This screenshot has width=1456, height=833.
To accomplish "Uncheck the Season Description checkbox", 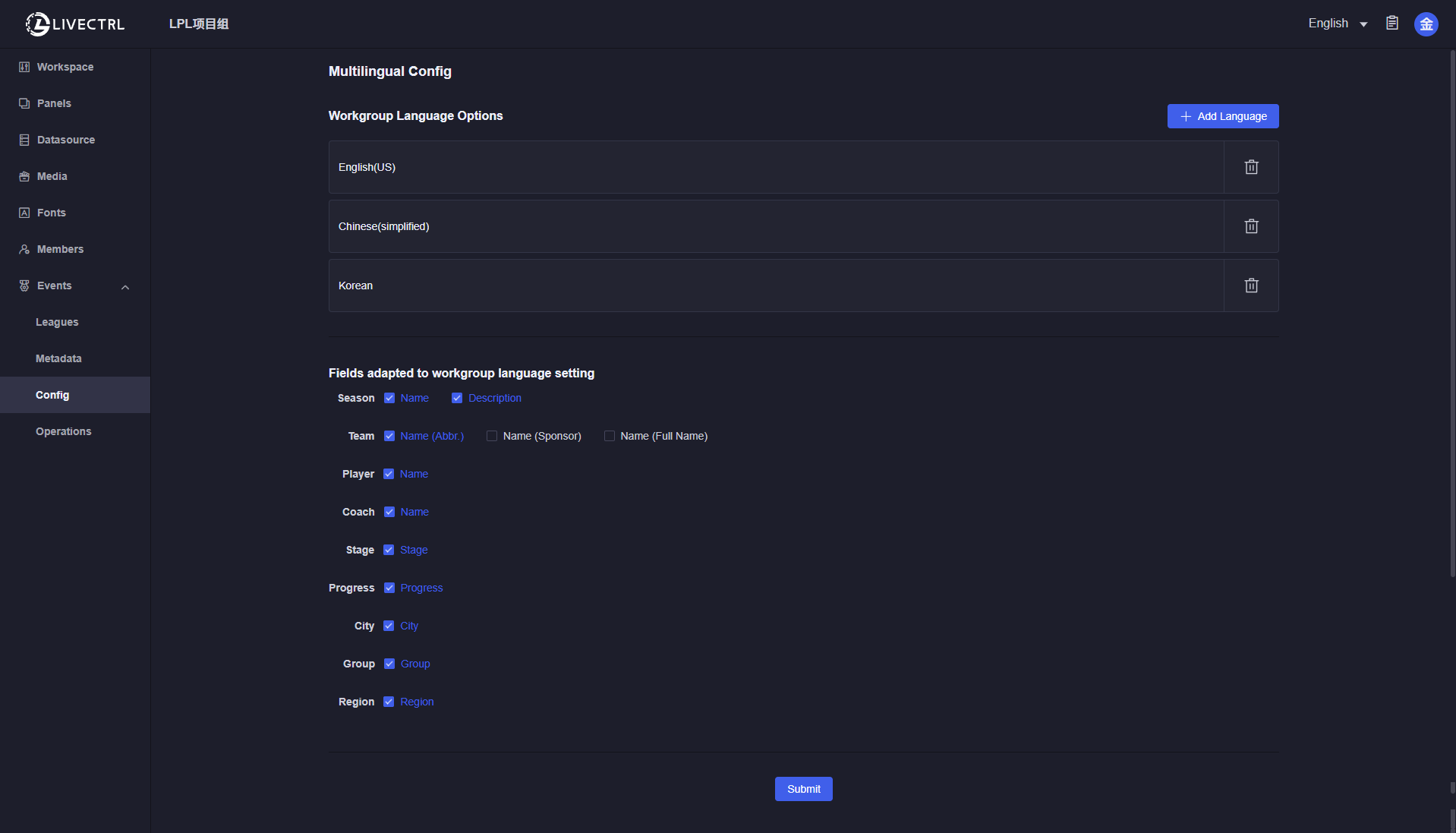I will pos(457,398).
